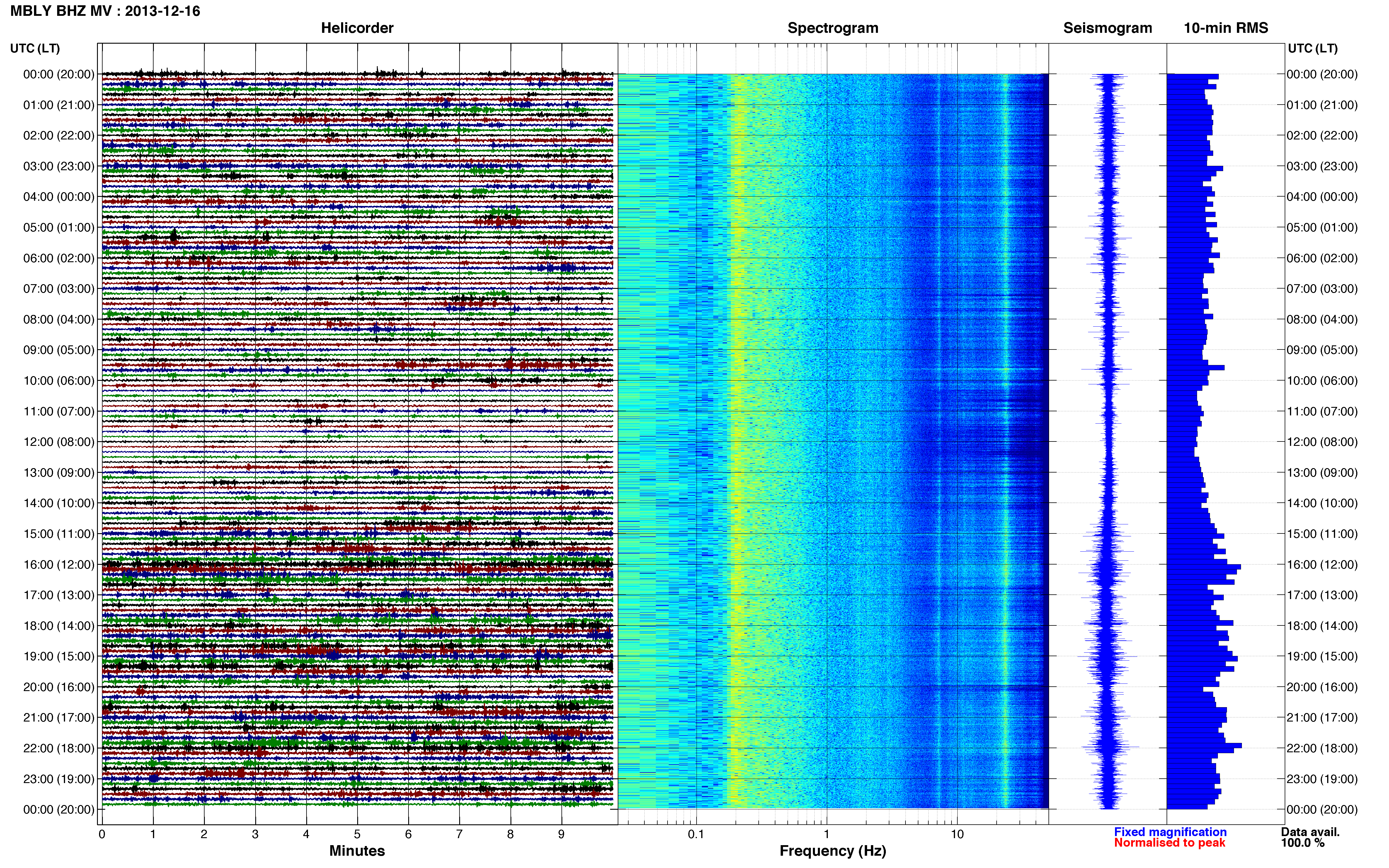The width and height of the screenshot is (1389, 868).
Task: Click left time label '01:00 (21:00)'
Action: click(x=59, y=105)
